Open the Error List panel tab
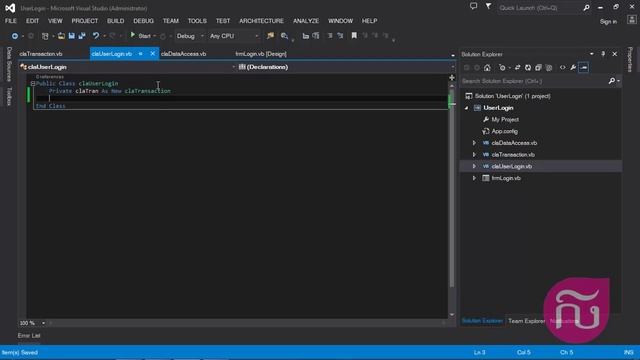The image size is (640, 360). tap(29, 336)
